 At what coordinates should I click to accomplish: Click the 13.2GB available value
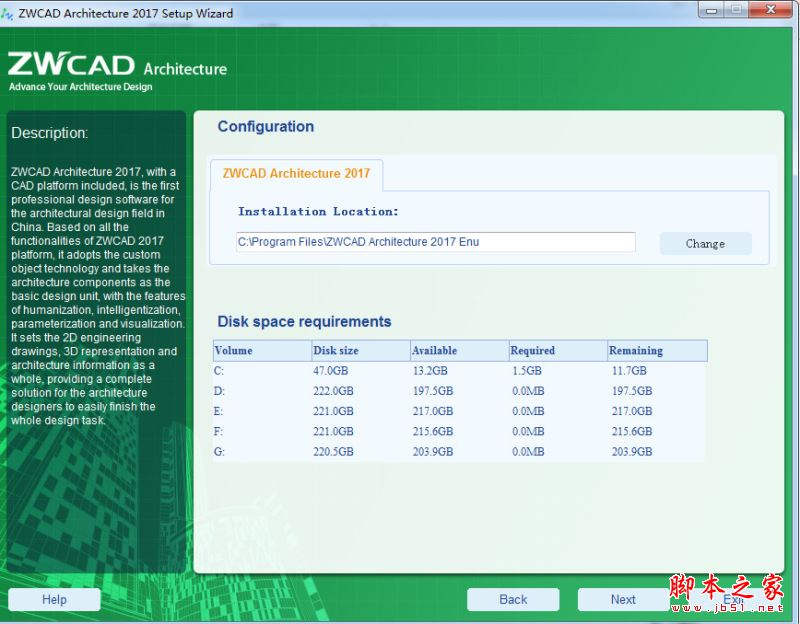[x=430, y=371]
